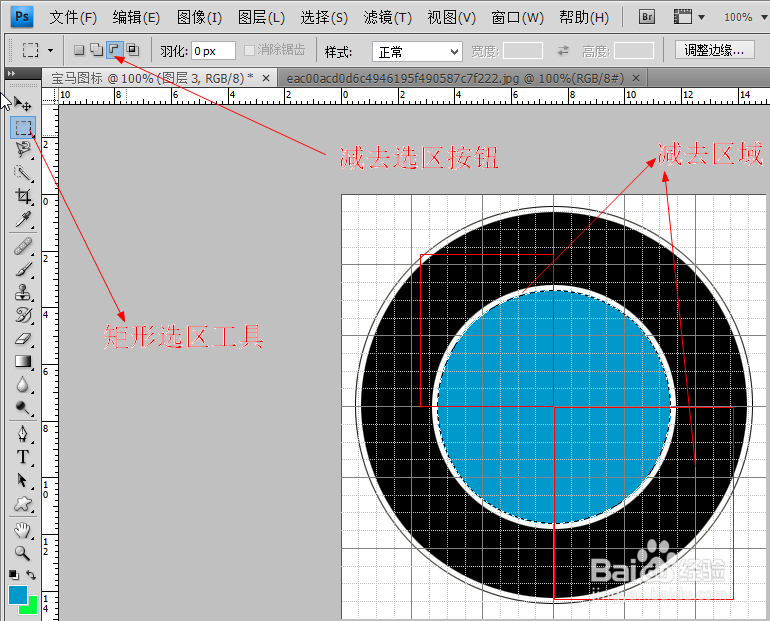The width and height of the screenshot is (770, 621).
Task: Open the green background color swatch
Action: click(32, 608)
